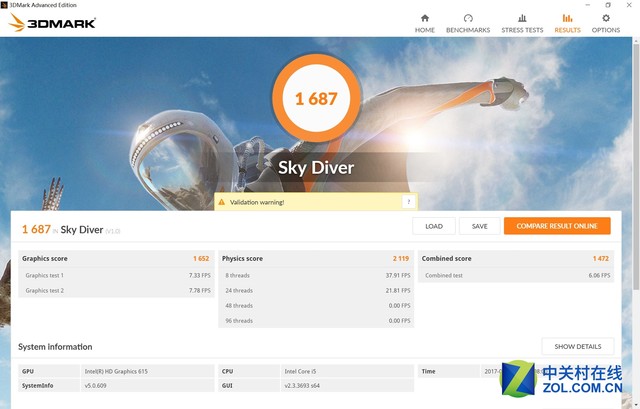Image resolution: width=640 pixels, height=409 pixels.
Task: Select CPU value Intel Core i5
Action: [300, 371]
